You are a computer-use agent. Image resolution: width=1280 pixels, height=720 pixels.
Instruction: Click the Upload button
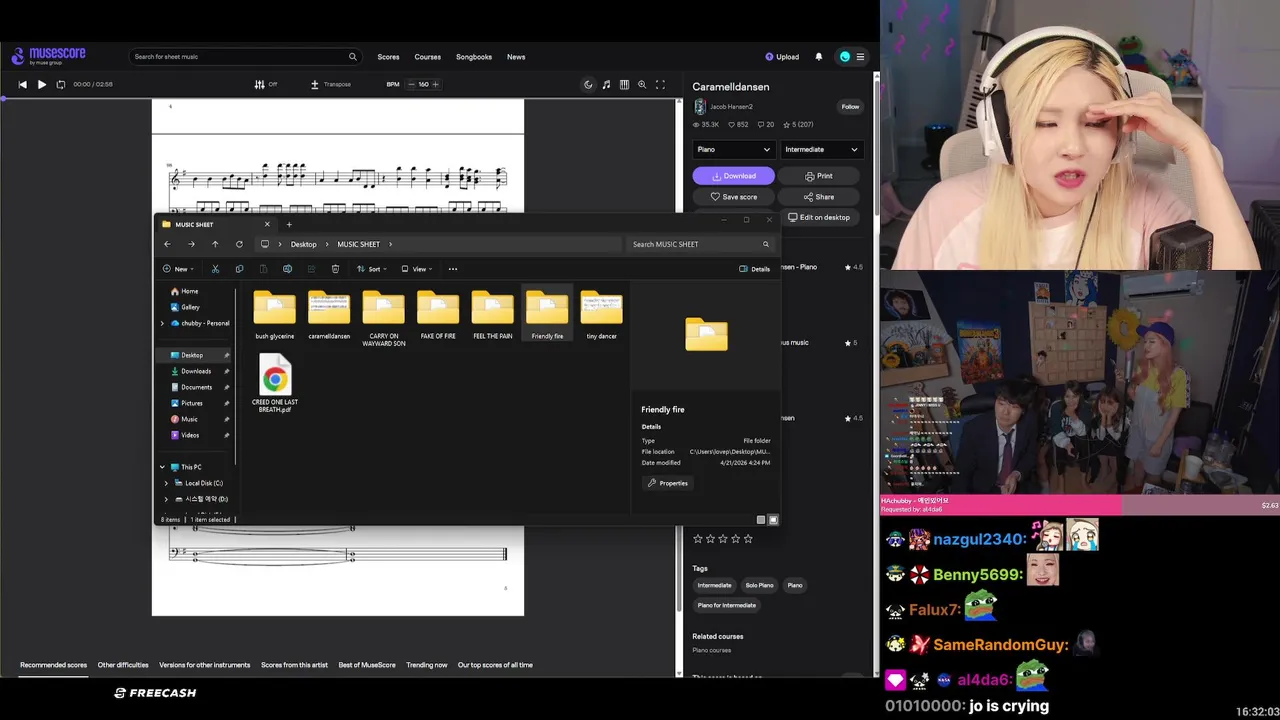(782, 57)
